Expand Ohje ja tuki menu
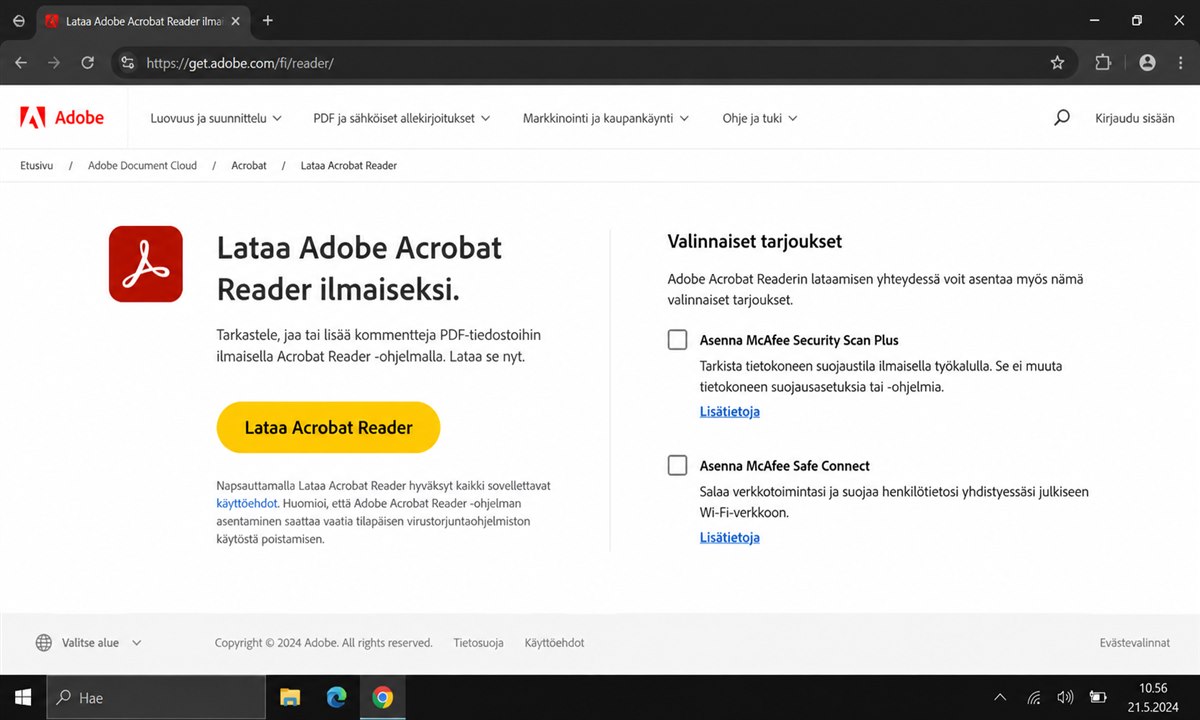The height and width of the screenshot is (720, 1200). pyautogui.click(x=760, y=118)
